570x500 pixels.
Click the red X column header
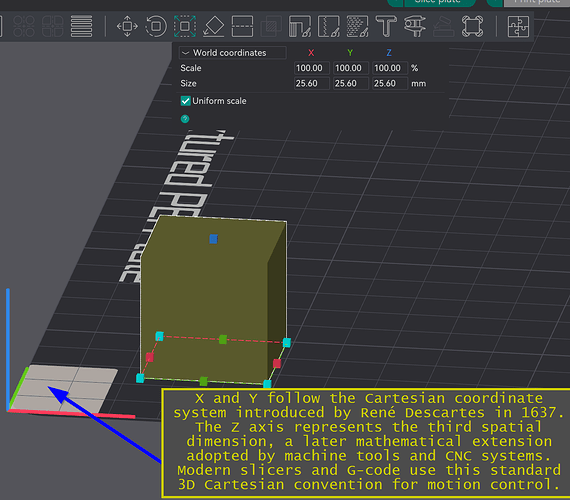(x=311, y=53)
